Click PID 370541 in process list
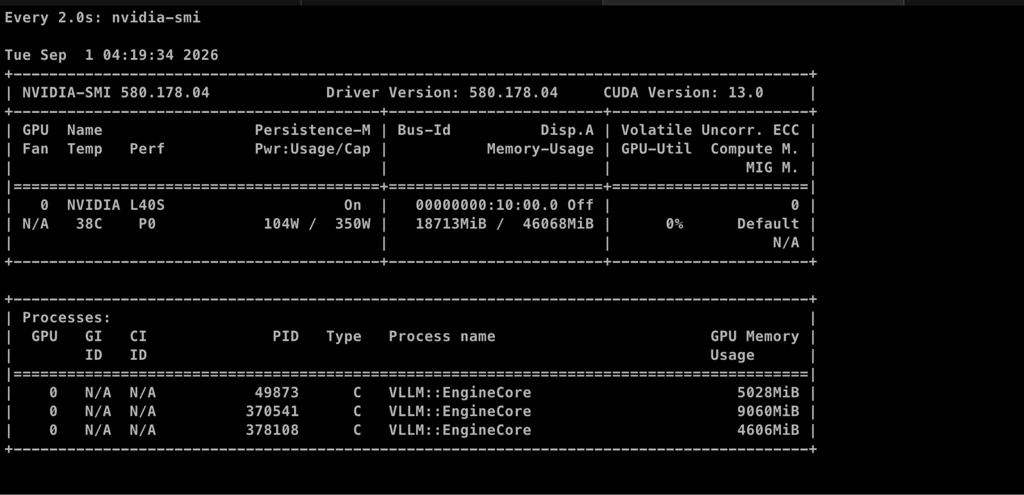The image size is (1024, 495). [272, 412]
